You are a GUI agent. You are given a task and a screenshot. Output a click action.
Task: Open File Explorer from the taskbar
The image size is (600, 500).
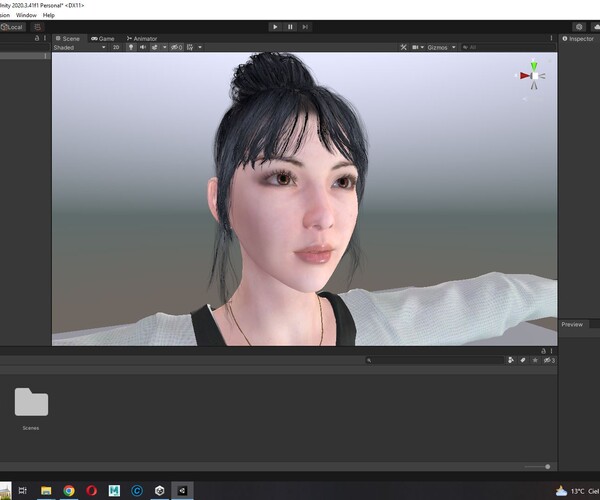(46, 490)
